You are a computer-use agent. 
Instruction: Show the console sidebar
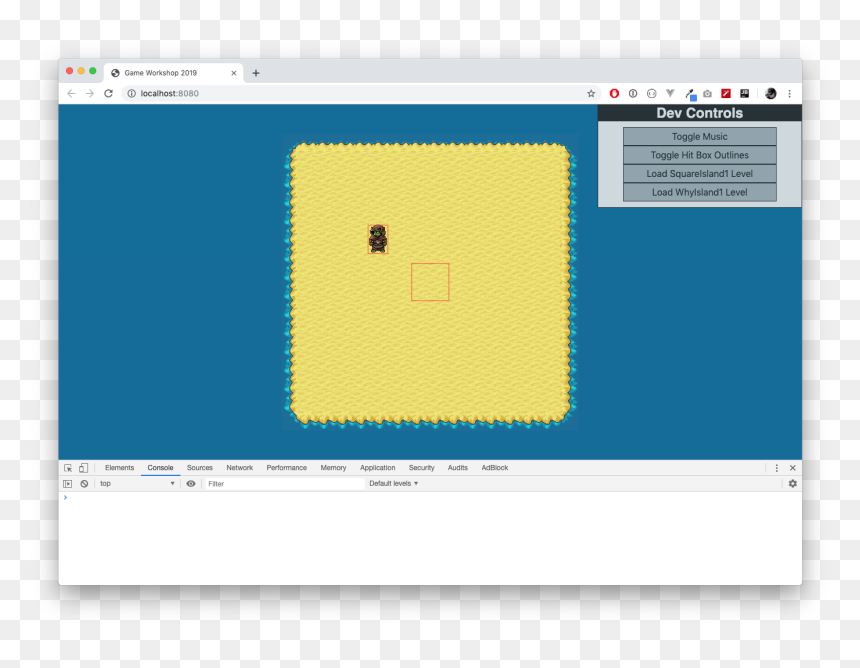tap(67, 484)
